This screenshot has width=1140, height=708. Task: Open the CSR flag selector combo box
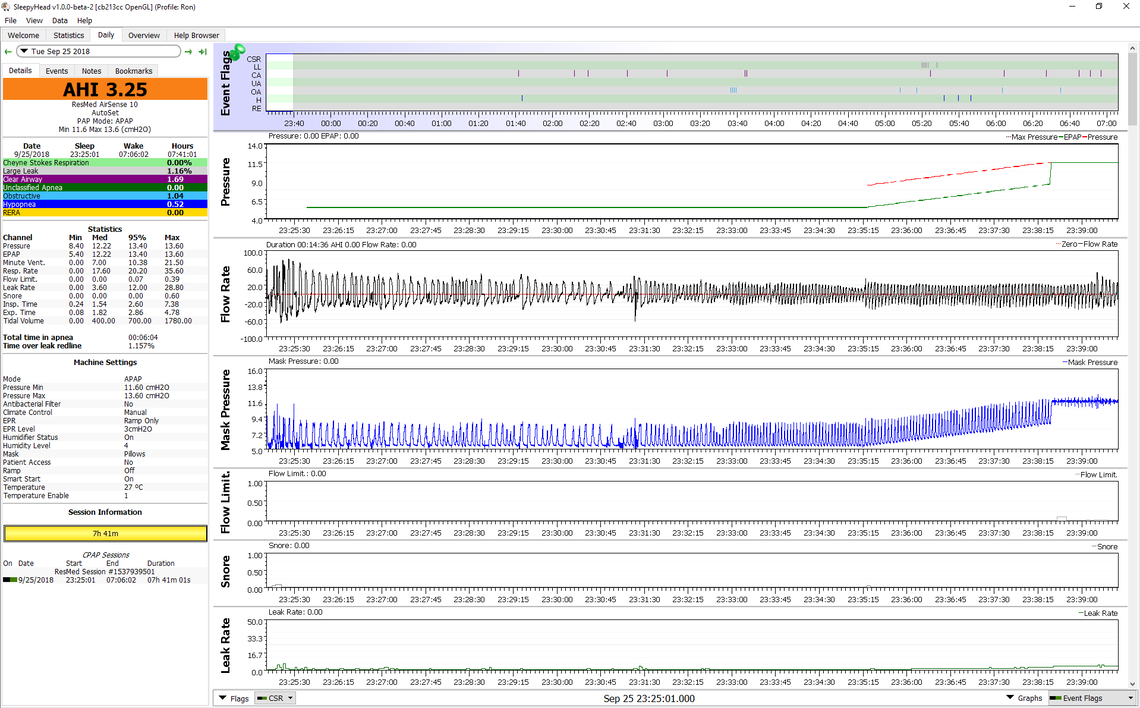point(275,698)
